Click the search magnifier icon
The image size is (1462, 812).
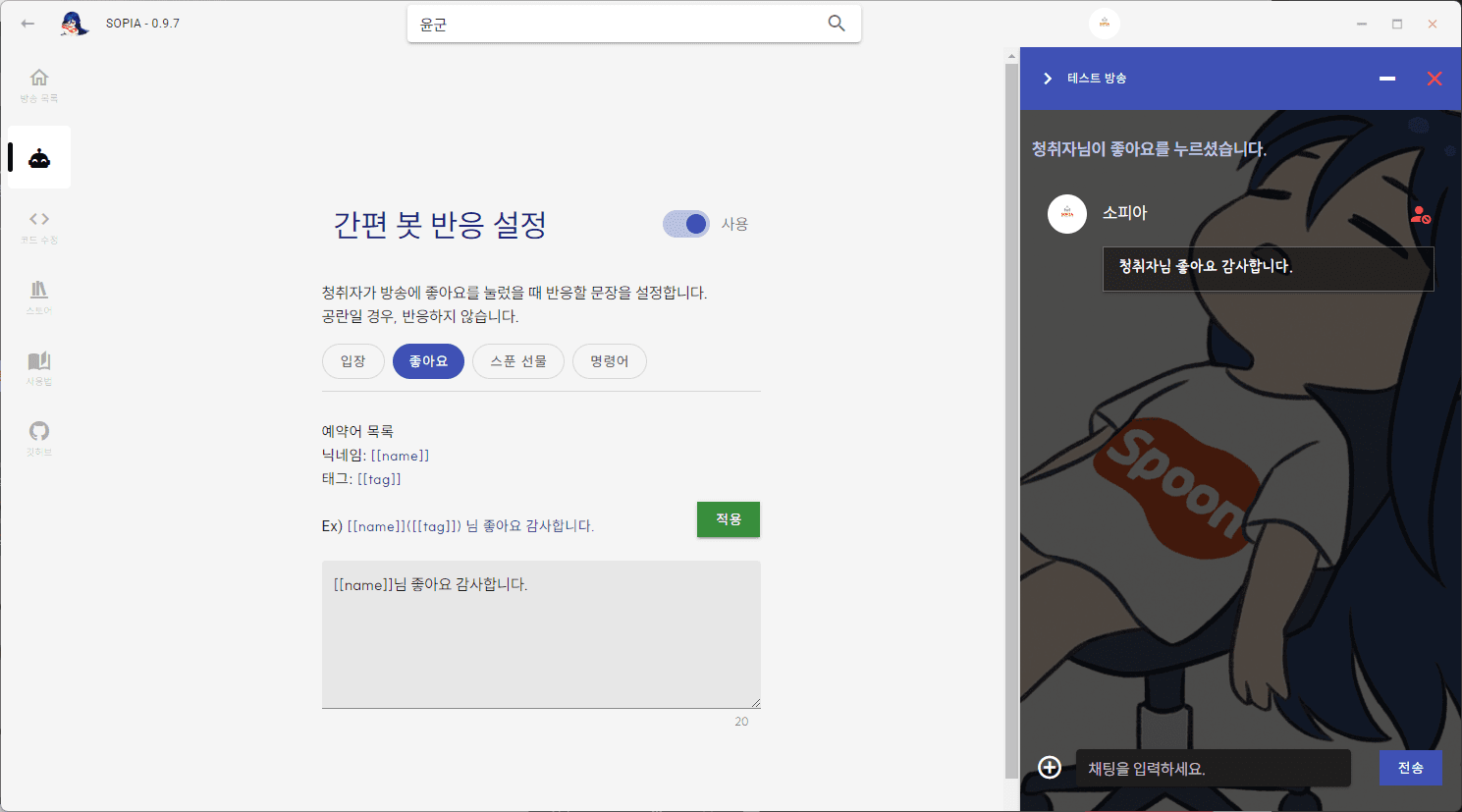pos(837,24)
